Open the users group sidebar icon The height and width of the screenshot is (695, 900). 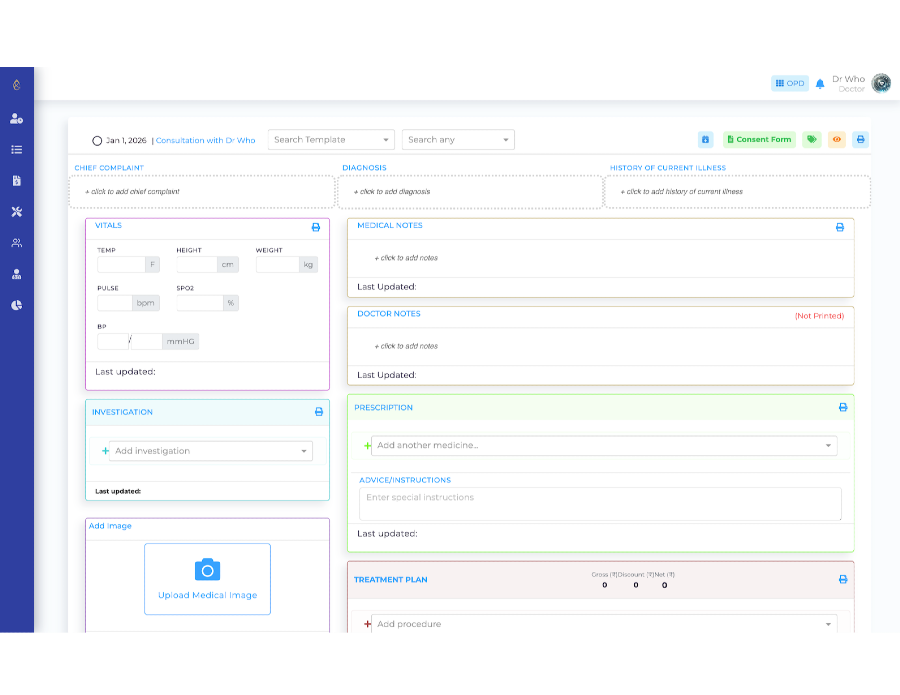pyautogui.click(x=17, y=243)
